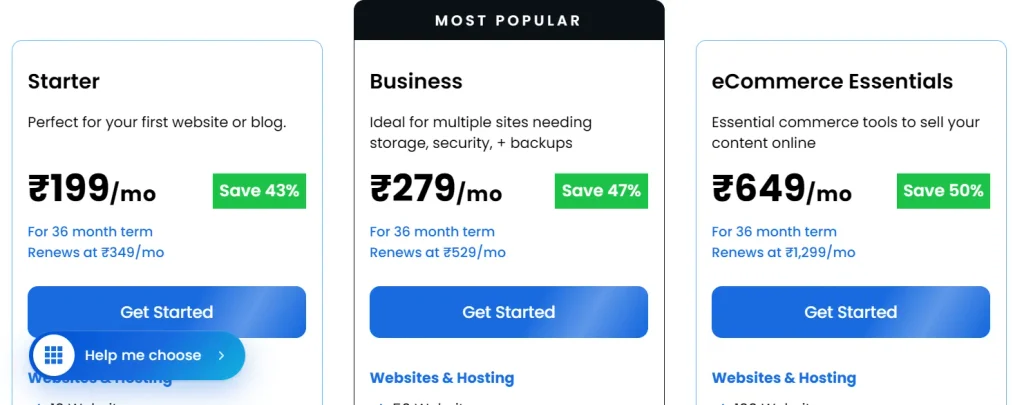Select the Business plan title
This screenshot has width=1024, height=405.
pos(416,82)
